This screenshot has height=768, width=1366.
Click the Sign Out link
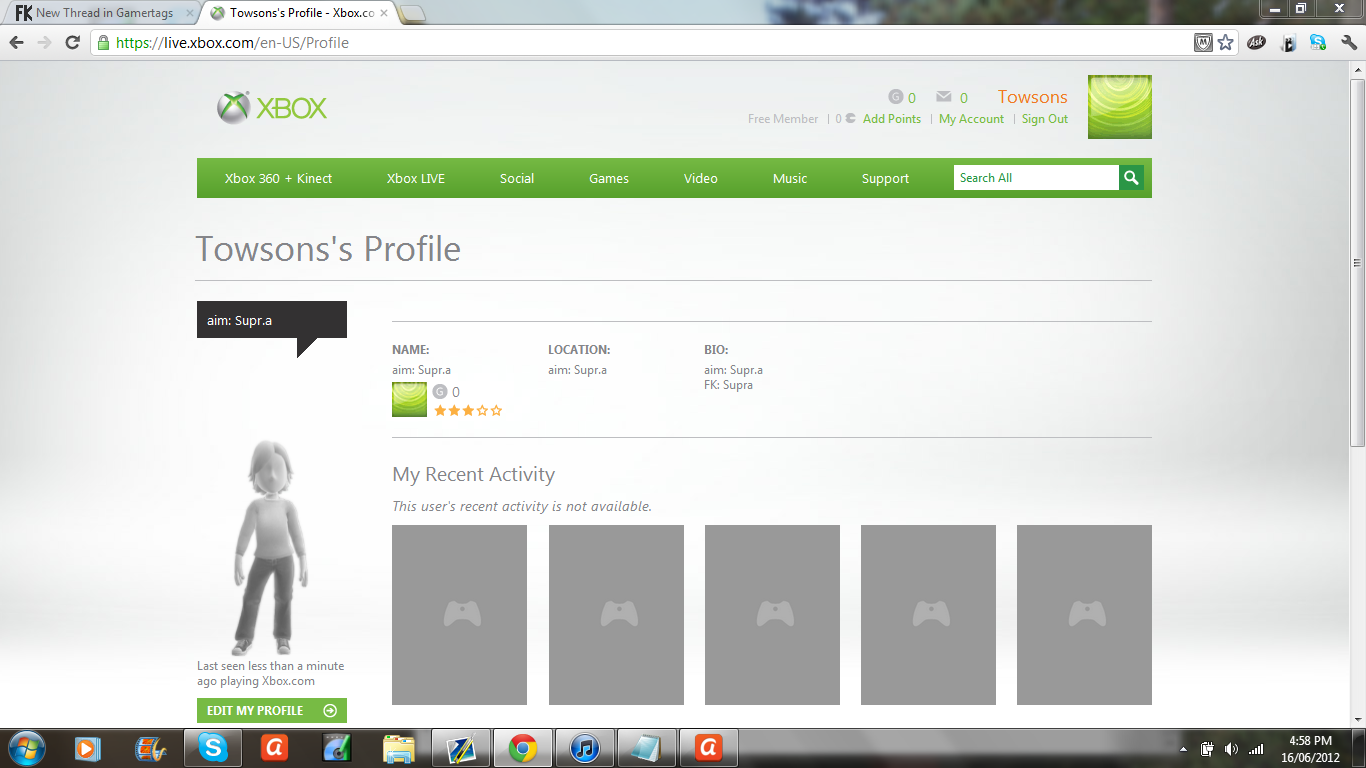point(1045,119)
